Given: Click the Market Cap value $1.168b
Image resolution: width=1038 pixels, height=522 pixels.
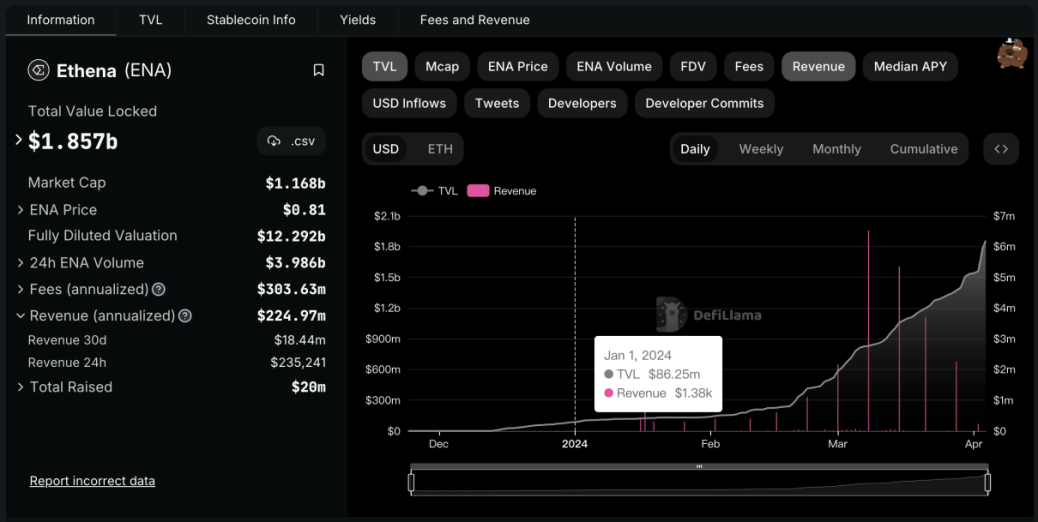Looking at the screenshot, I should point(295,183).
